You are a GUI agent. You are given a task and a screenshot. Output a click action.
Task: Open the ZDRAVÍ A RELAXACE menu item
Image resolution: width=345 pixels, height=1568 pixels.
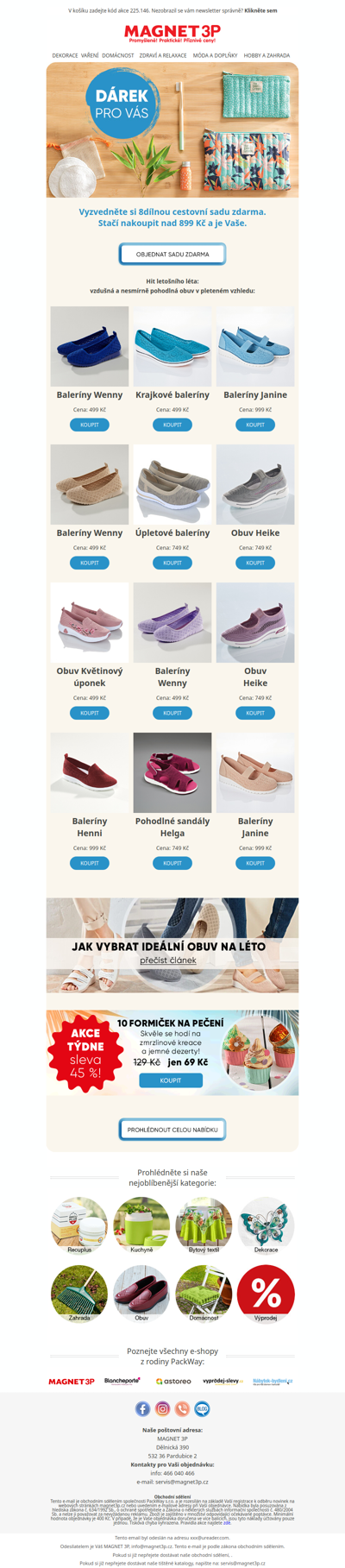click(163, 55)
